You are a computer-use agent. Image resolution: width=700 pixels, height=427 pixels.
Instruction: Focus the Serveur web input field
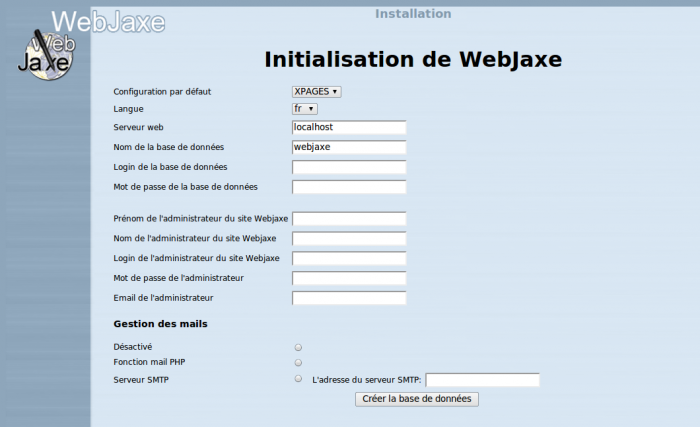click(x=349, y=128)
